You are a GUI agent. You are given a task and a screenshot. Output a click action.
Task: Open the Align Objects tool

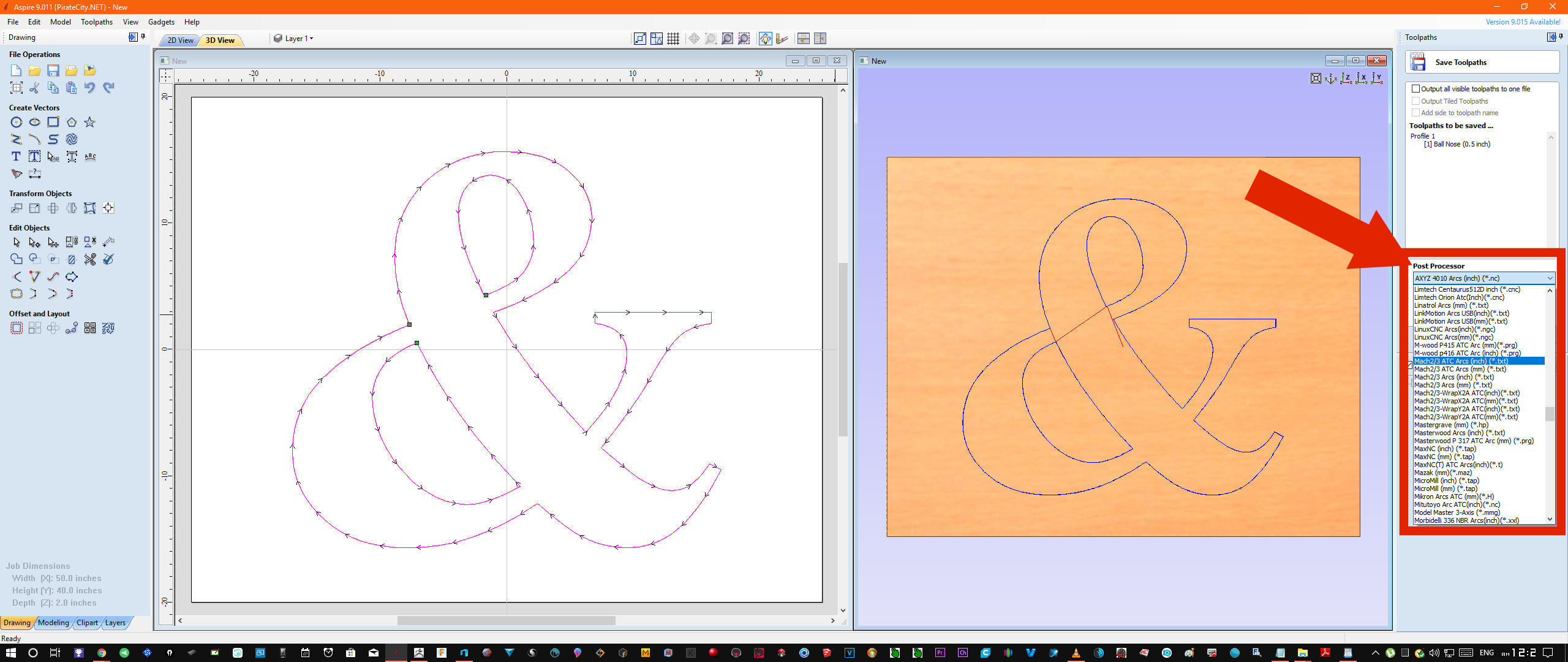click(x=108, y=208)
